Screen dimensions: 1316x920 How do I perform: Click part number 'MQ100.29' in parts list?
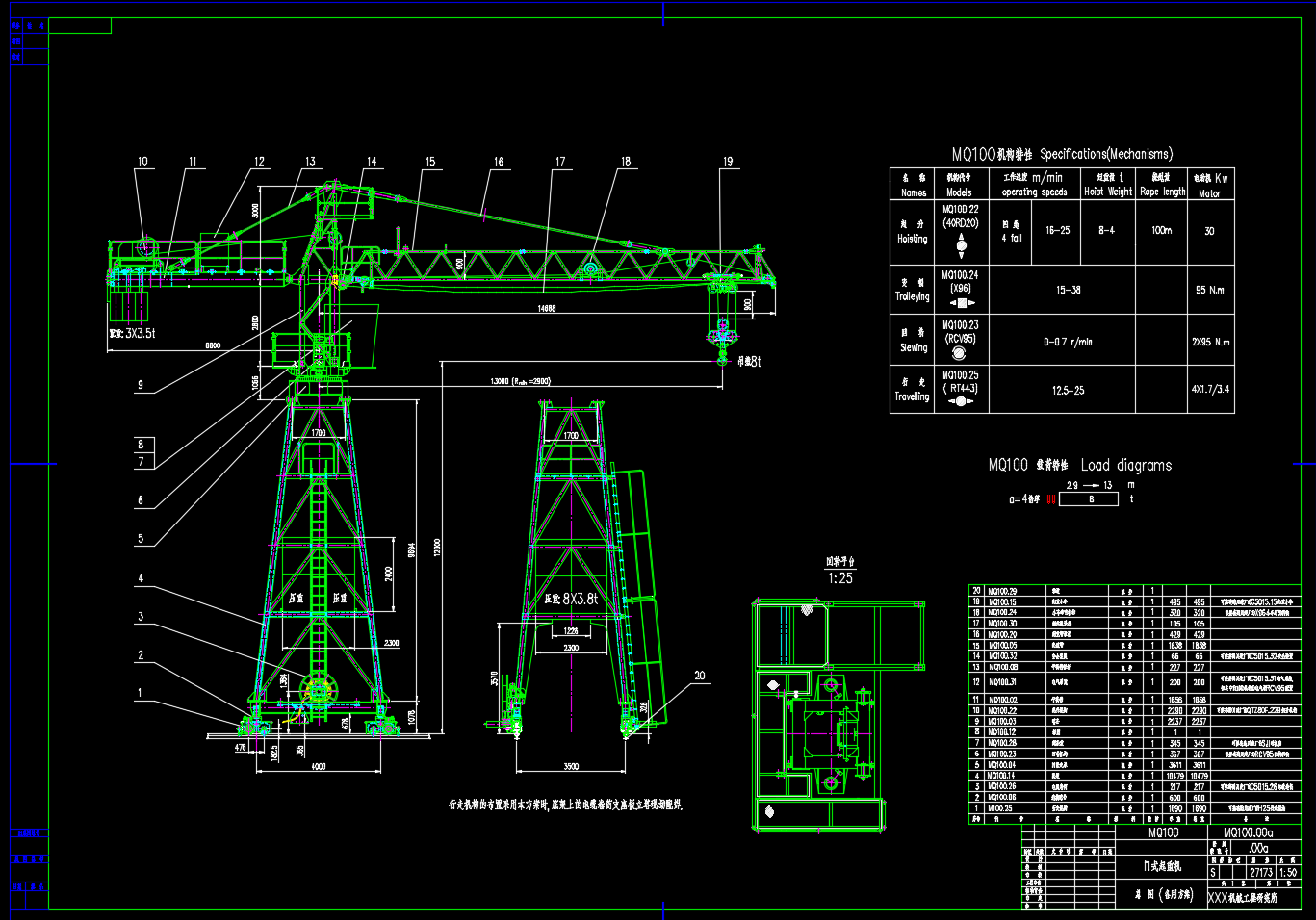pos(1002,592)
